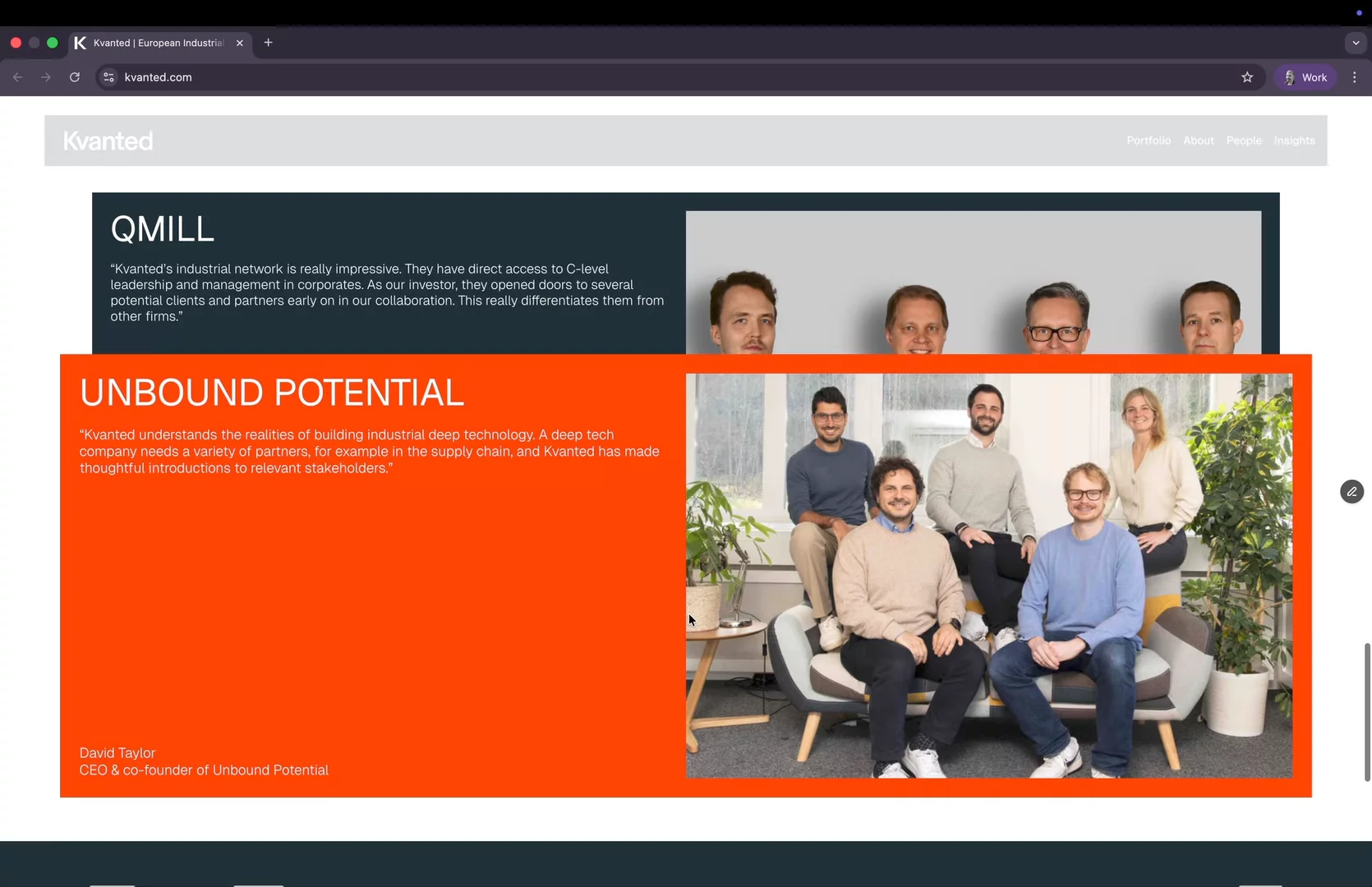The image size is (1372, 887).
Task: Open a new browser tab
Action: pos(268,43)
